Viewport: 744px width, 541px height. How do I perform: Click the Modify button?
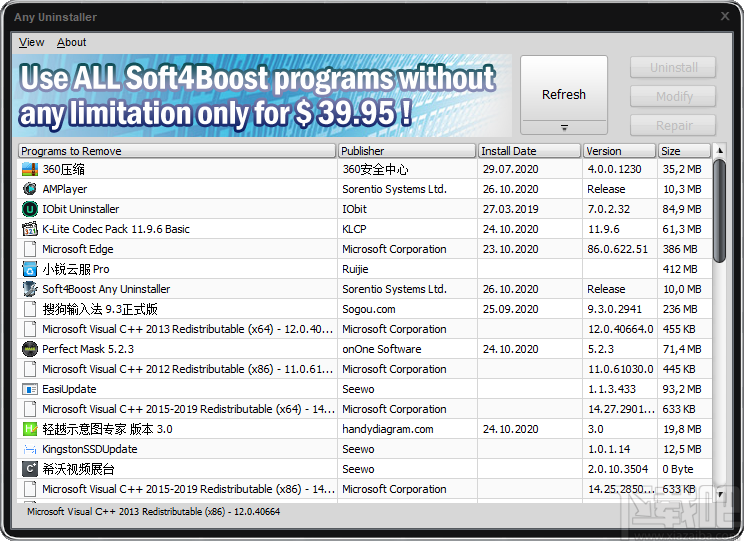[673, 96]
